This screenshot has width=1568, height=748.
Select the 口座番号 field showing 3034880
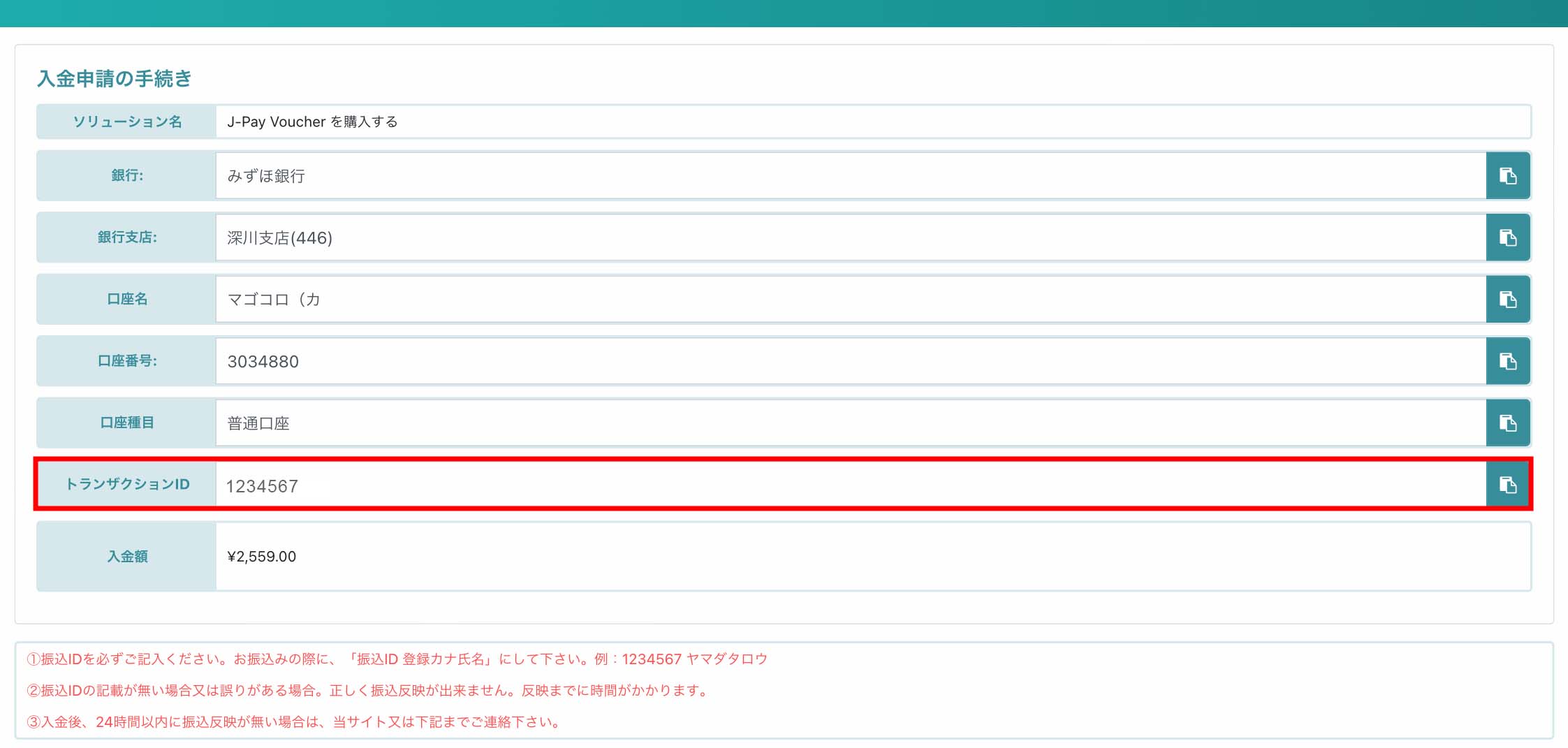click(x=851, y=361)
